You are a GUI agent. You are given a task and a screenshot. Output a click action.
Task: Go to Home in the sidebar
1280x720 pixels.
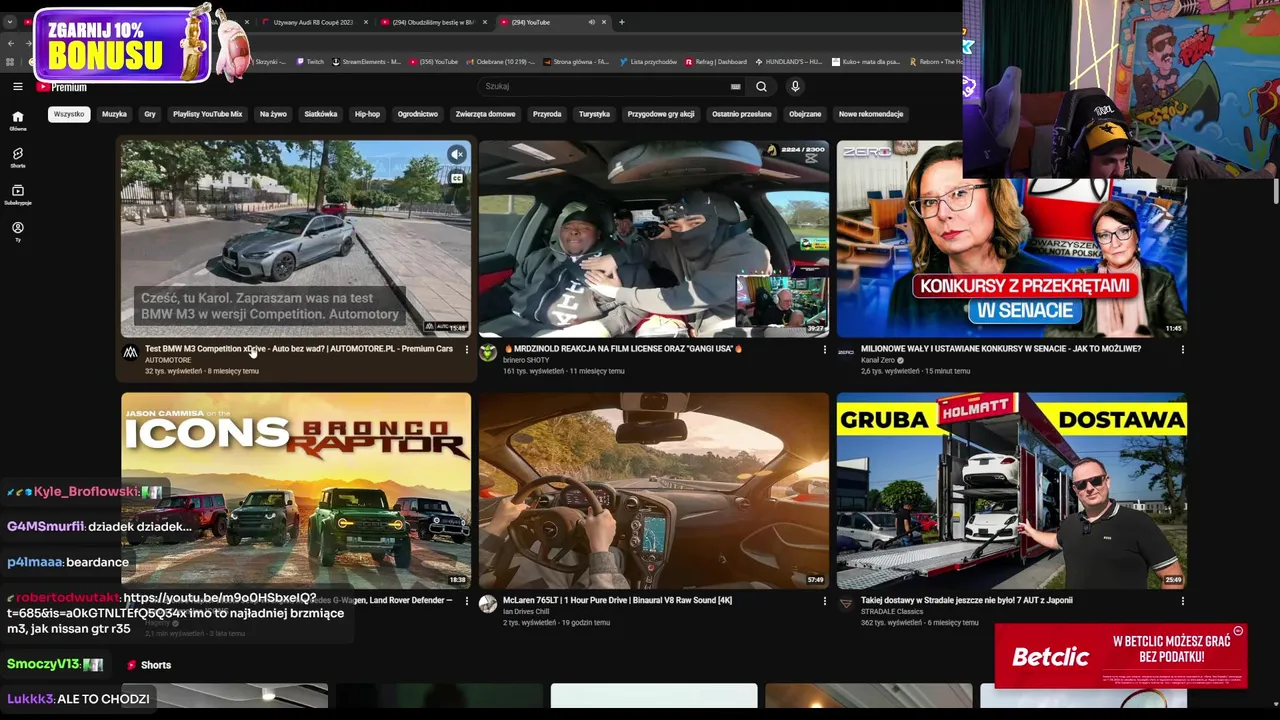(17, 121)
